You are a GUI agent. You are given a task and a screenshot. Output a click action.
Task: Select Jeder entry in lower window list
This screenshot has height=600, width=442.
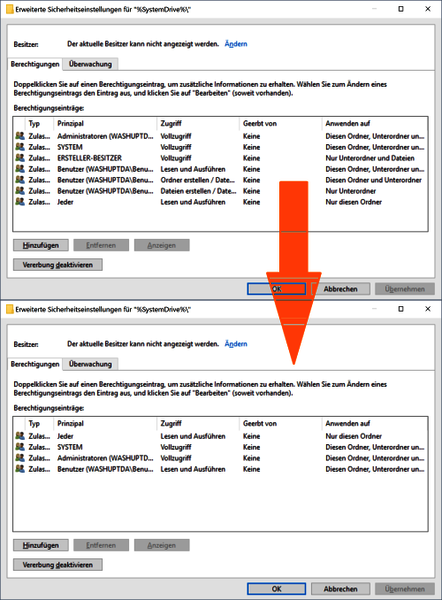(220, 436)
